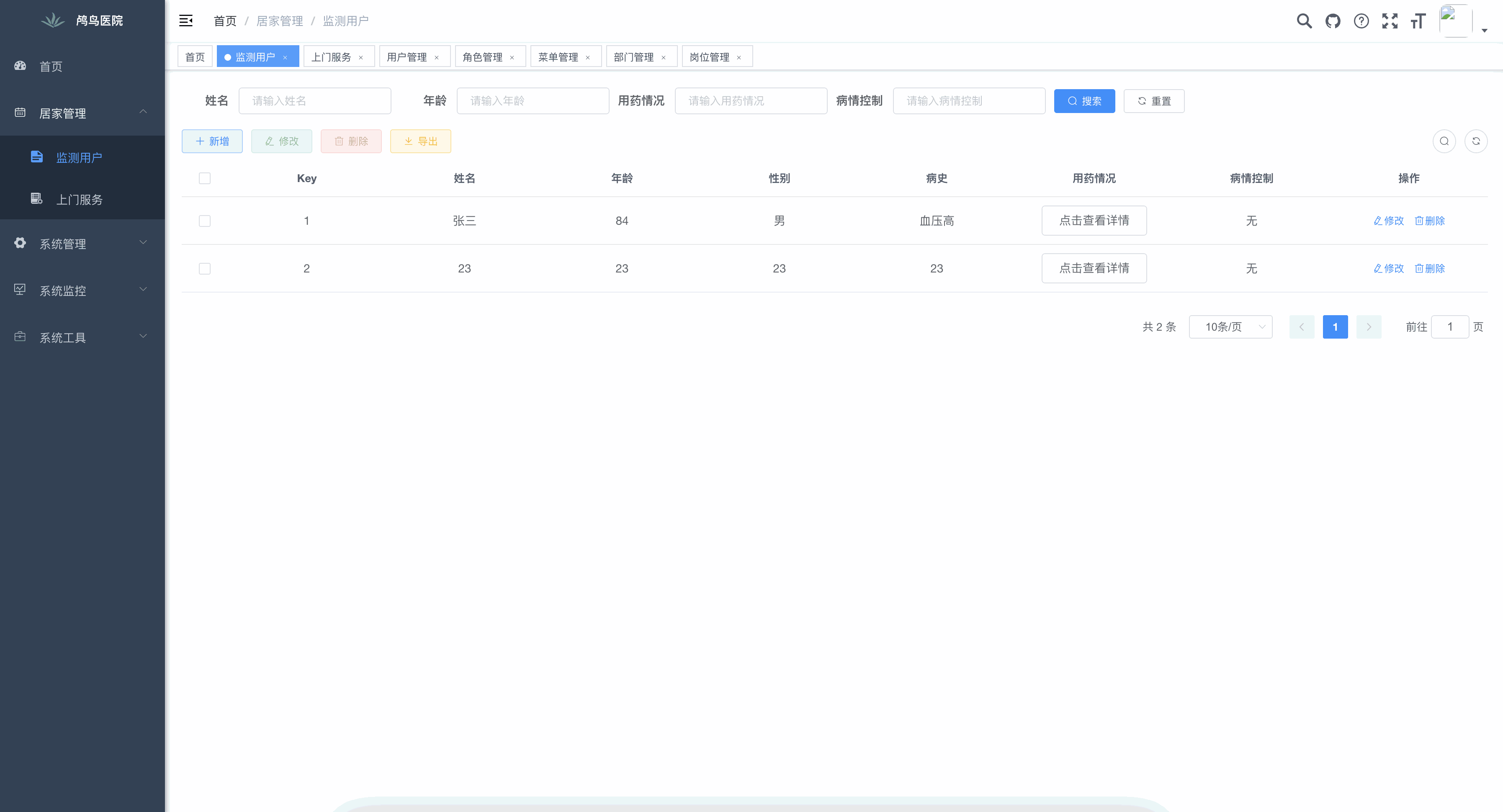Viewport: 1503px width, 812px height.
Task: Open the 10条/页 page size dropdown
Action: point(1230,326)
